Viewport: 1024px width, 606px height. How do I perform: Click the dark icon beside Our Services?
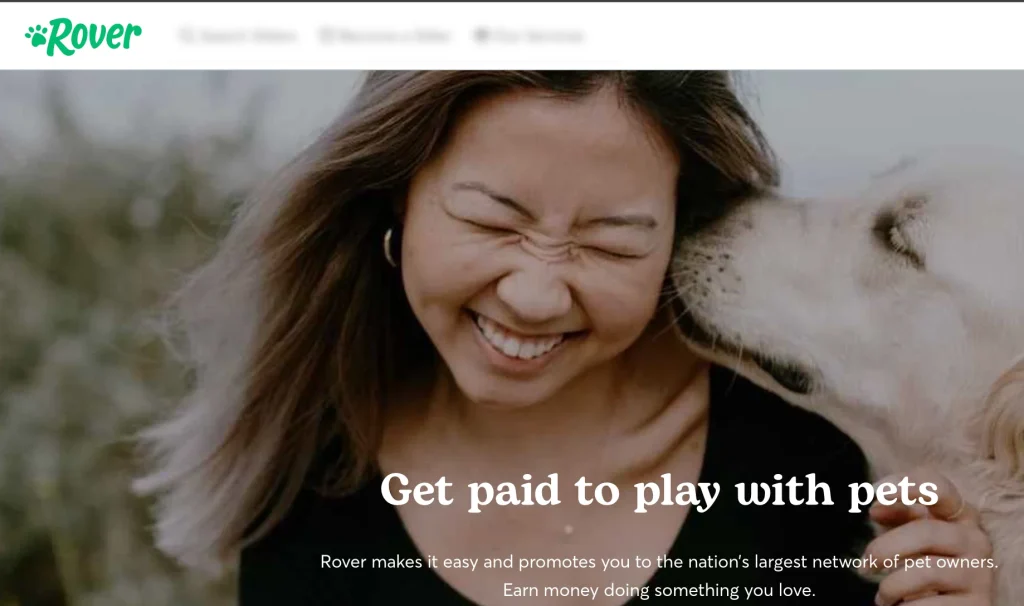click(481, 35)
